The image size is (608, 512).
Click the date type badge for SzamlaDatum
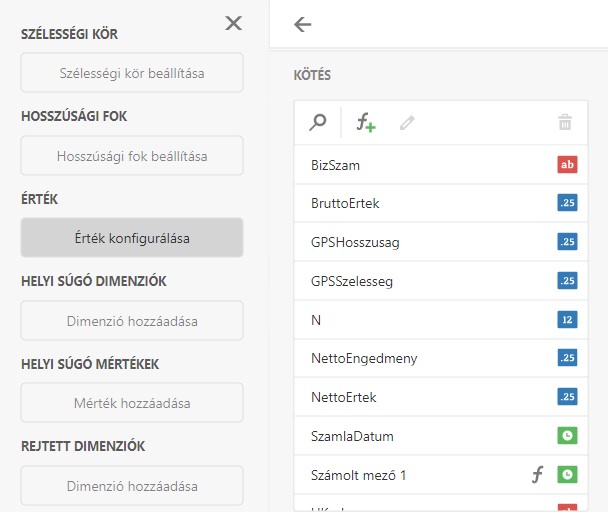point(567,436)
